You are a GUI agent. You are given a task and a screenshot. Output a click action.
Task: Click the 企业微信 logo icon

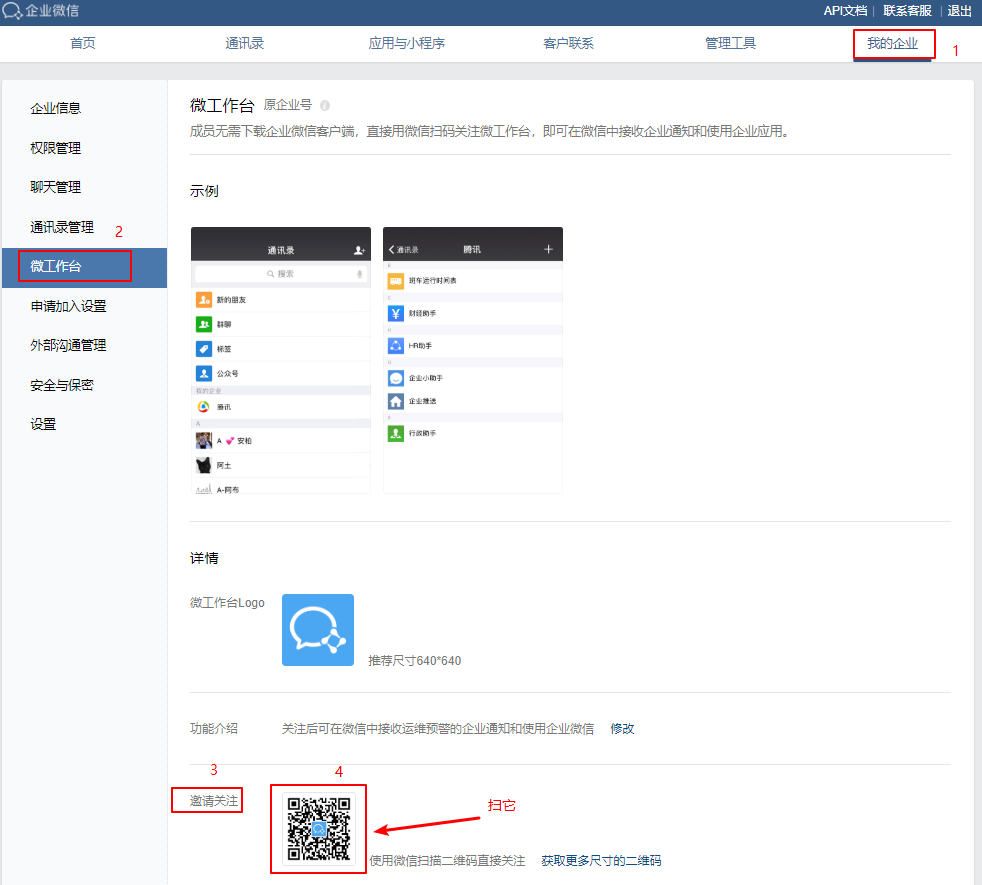click(12, 11)
